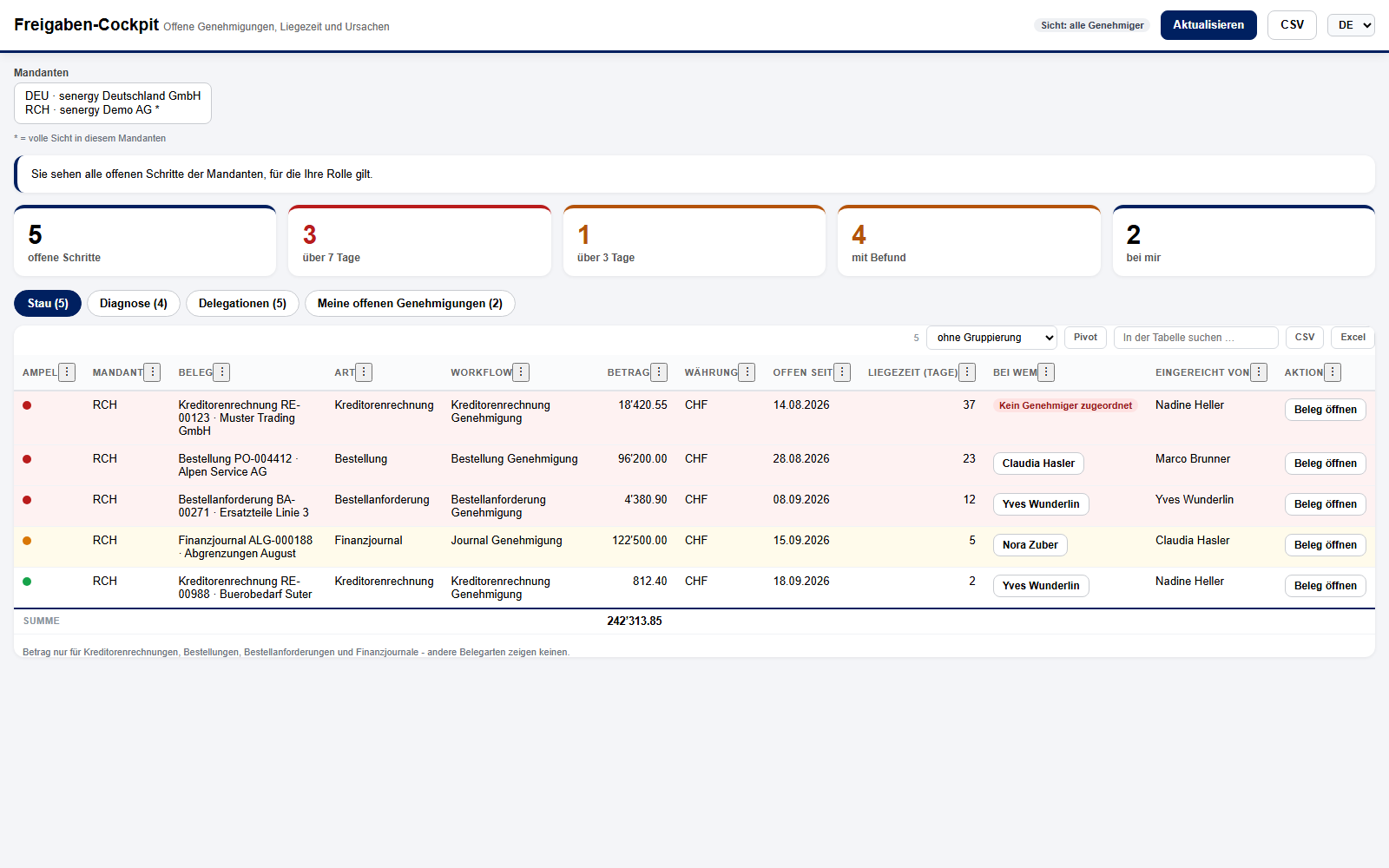Screen dimensions: 1389x868
Task: Switch to the Stau (5) tab
Action: click(x=48, y=304)
